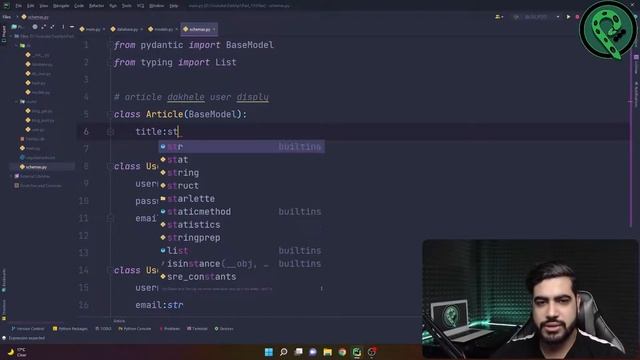640x360 pixels.
Task: Open the Project view selector dropdown
Action: point(18,27)
